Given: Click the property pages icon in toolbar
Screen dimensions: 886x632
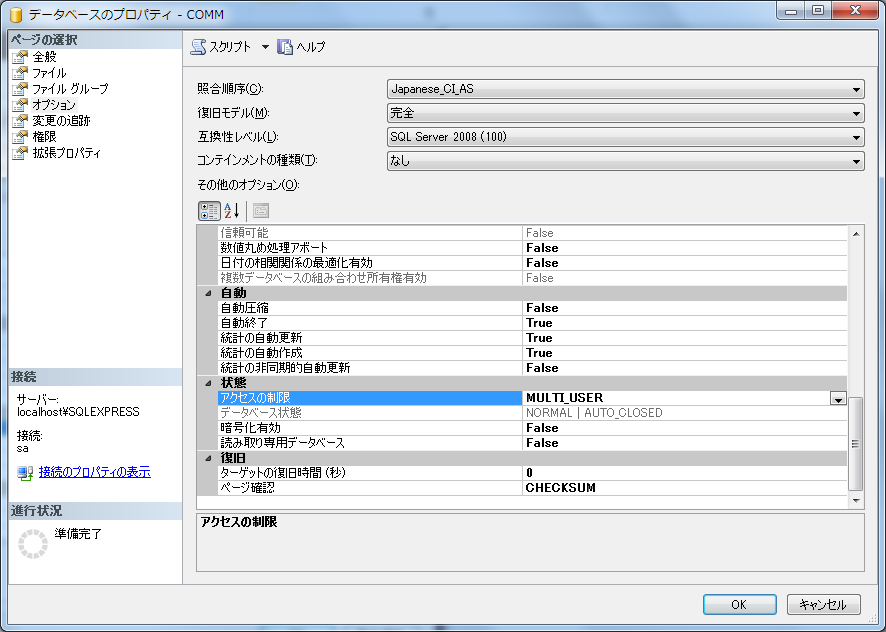Looking at the screenshot, I should point(260,211).
